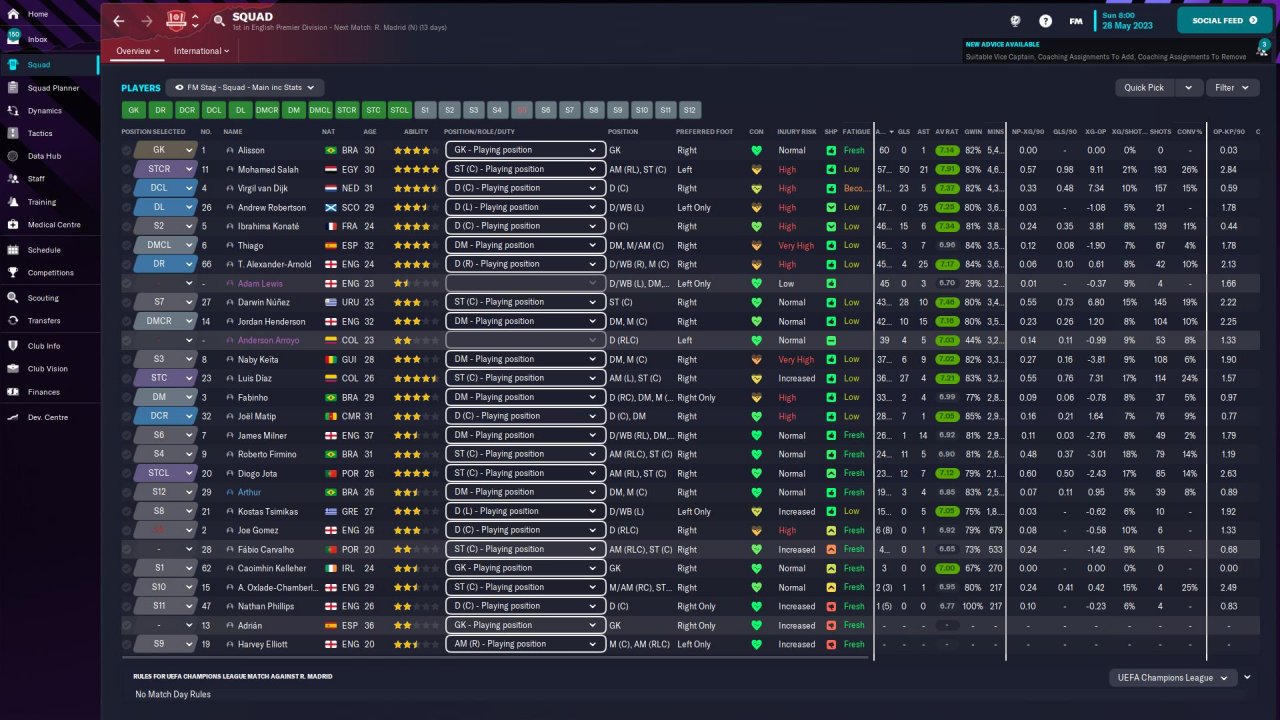
Task: Open the staff advice notification badge
Action: coord(1263,46)
